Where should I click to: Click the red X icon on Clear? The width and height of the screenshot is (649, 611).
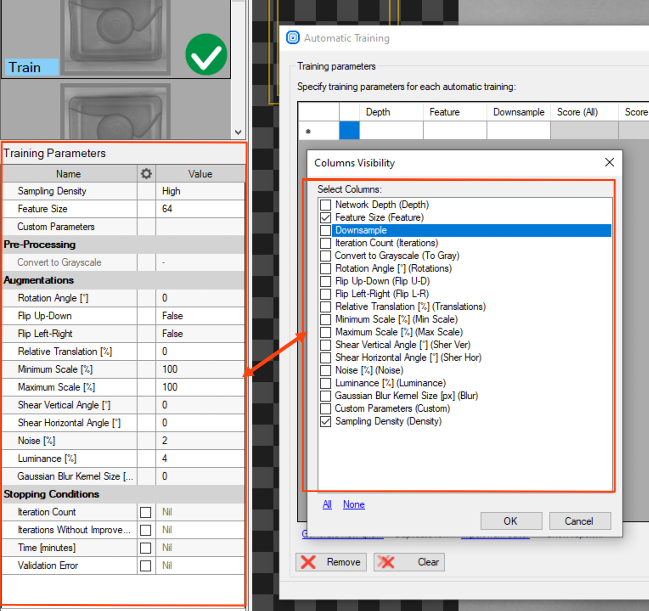point(386,562)
